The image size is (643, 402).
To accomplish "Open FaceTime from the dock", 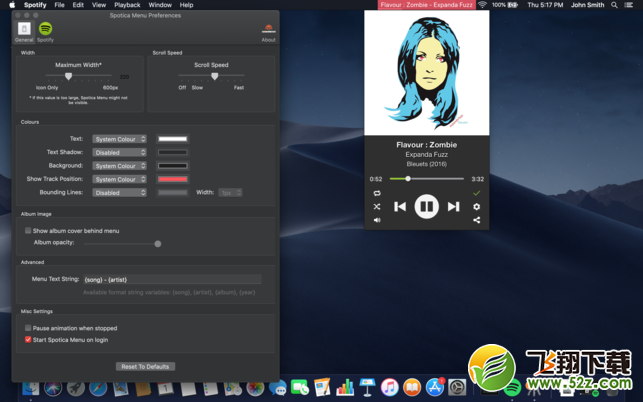I will (x=300, y=388).
